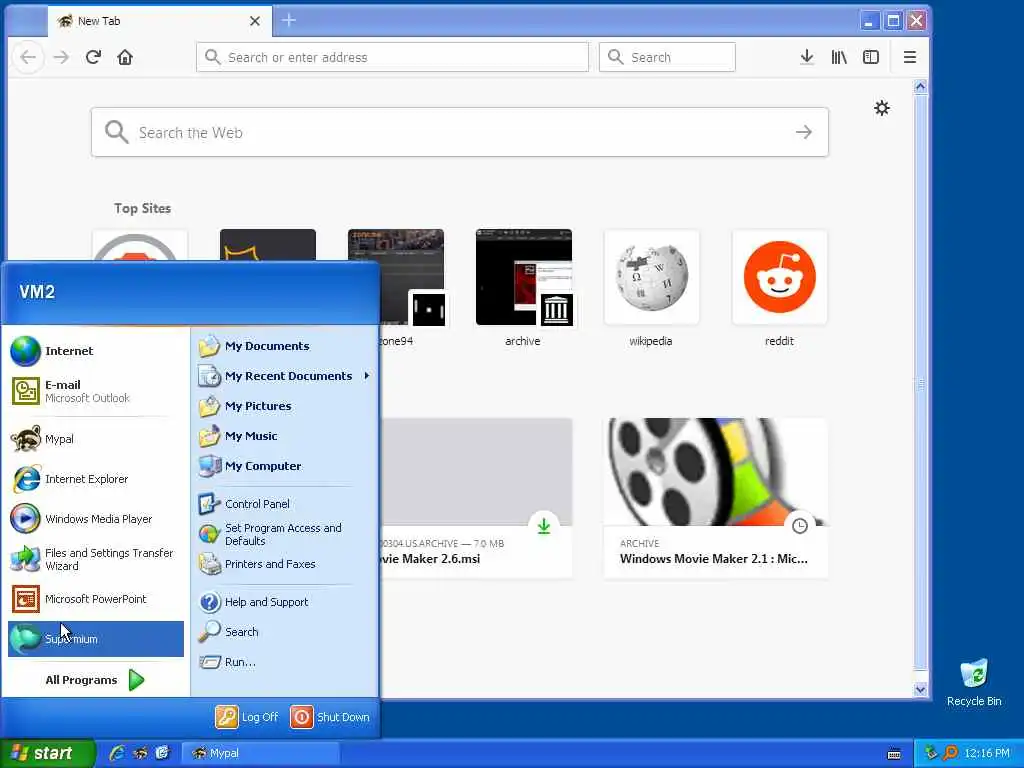Go to browser home page
Image resolution: width=1024 pixels, height=768 pixels.
125,57
